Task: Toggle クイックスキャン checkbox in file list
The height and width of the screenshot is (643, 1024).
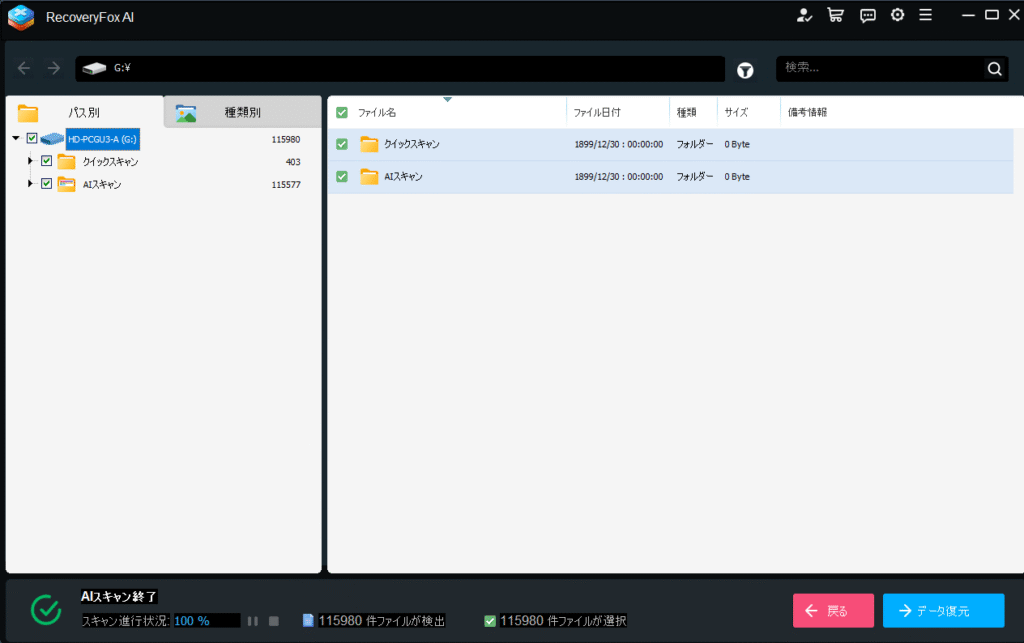Action: point(342,144)
